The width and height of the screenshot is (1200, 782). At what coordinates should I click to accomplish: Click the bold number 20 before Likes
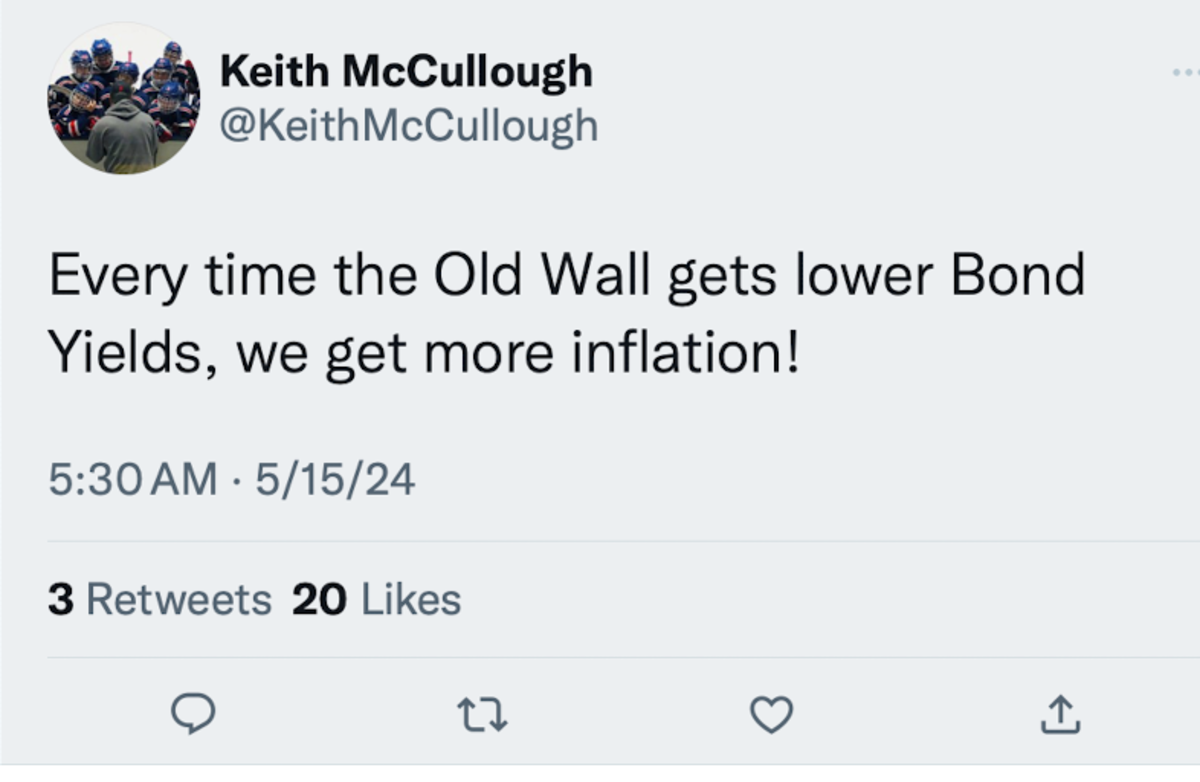[x=319, y=600]
